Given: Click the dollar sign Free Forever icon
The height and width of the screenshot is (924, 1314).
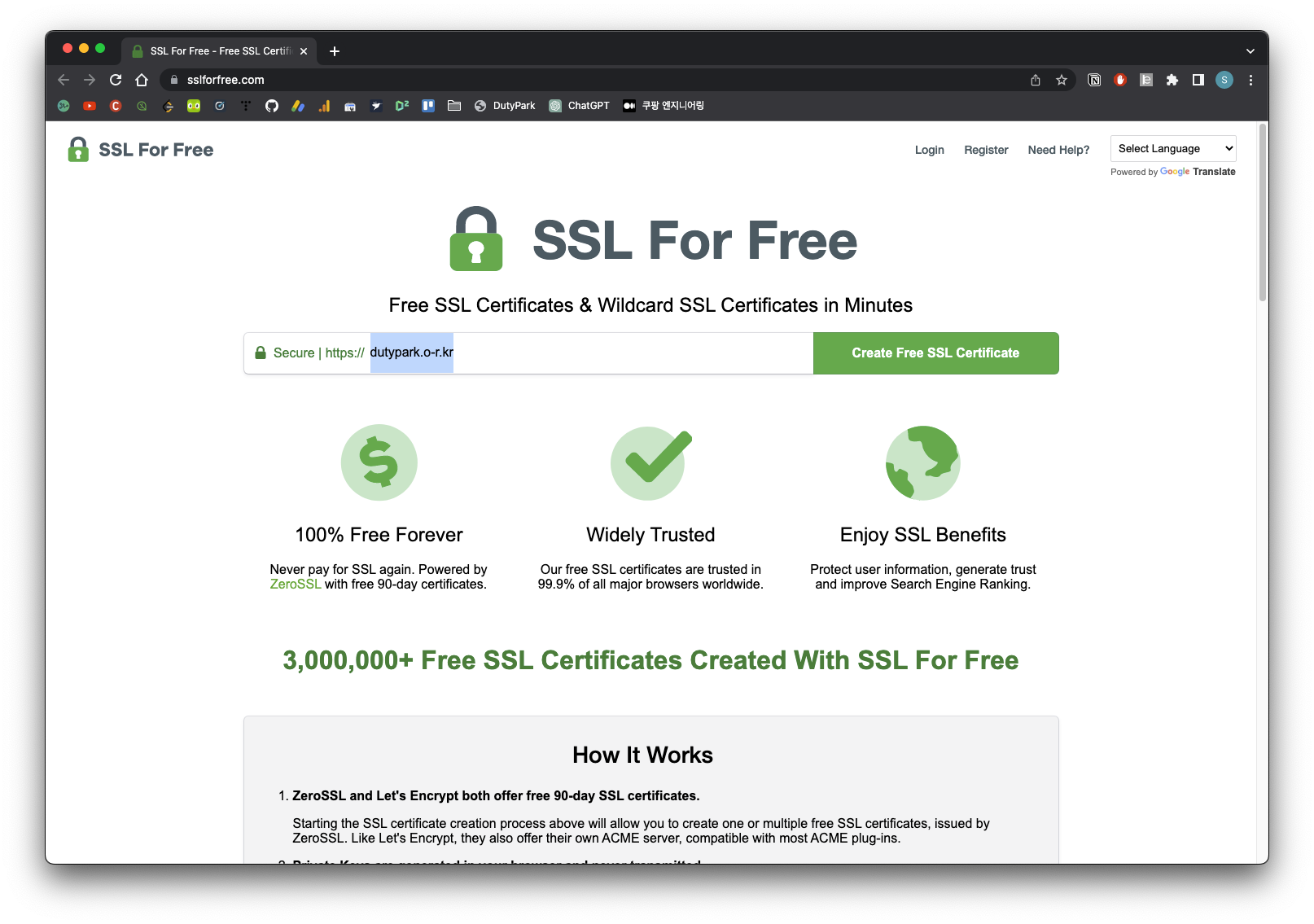Looking at the screenshot, I should [379, 462].
